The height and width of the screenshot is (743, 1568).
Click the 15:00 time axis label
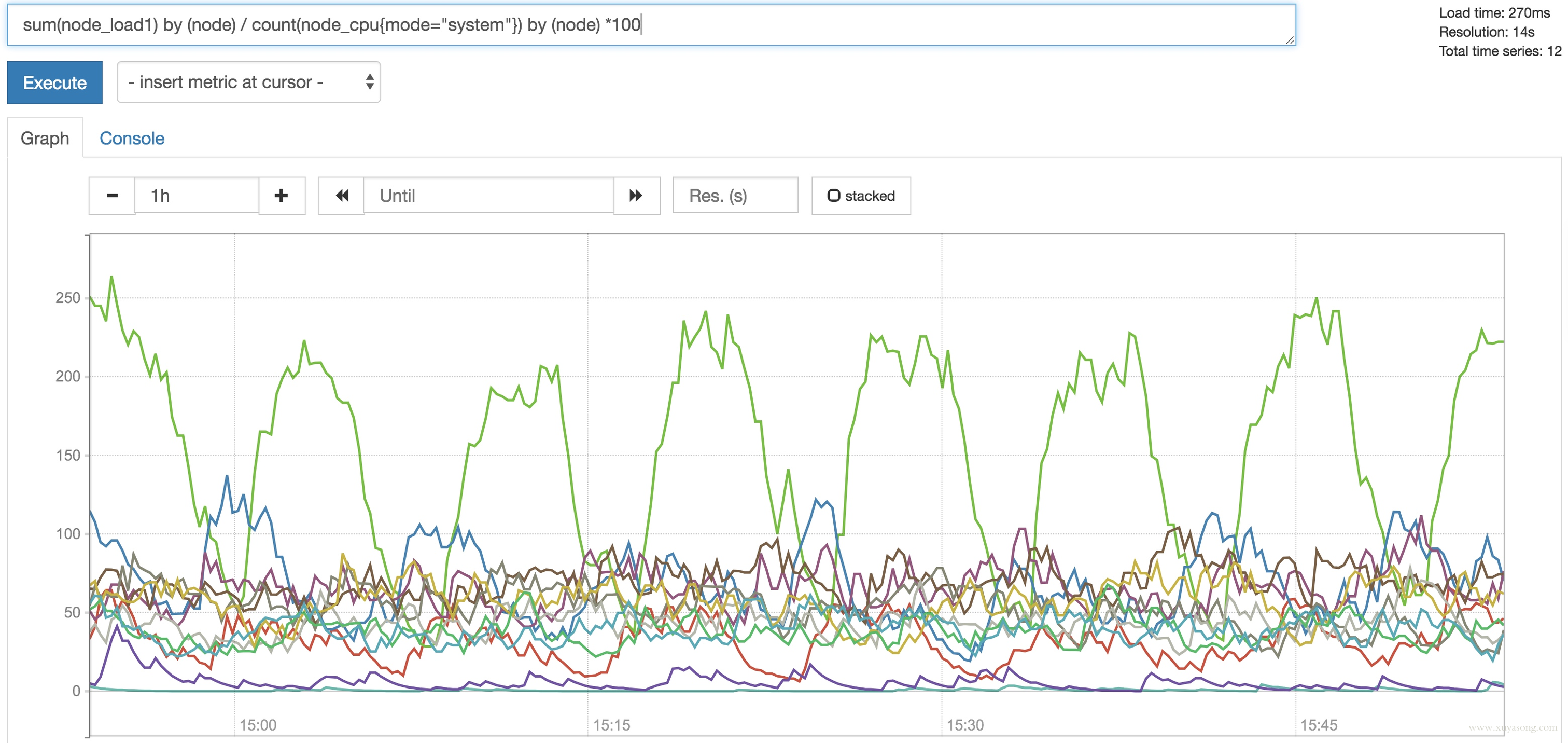tap(258, 725)
